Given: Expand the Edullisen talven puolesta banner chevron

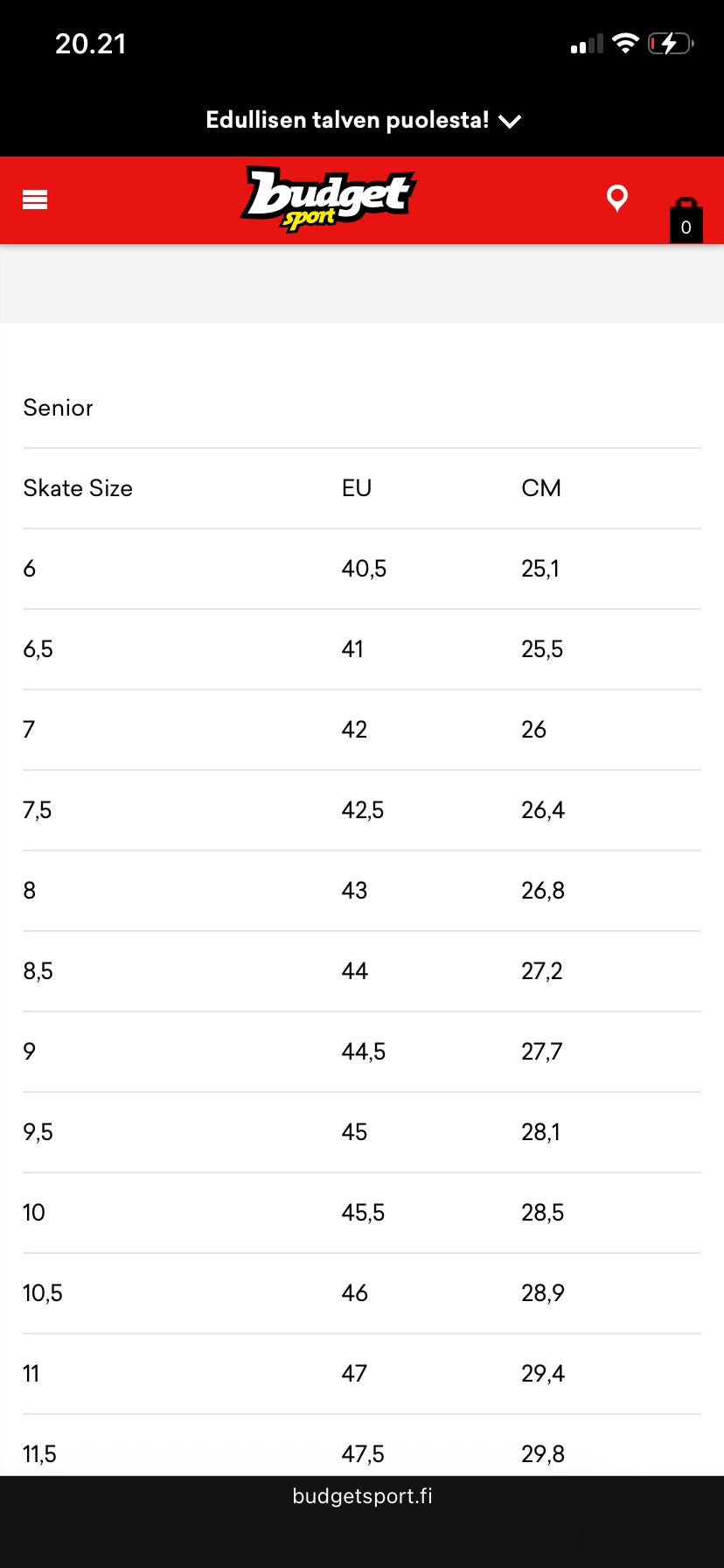Looking at the screenshot, I should (x=510, y=122).
